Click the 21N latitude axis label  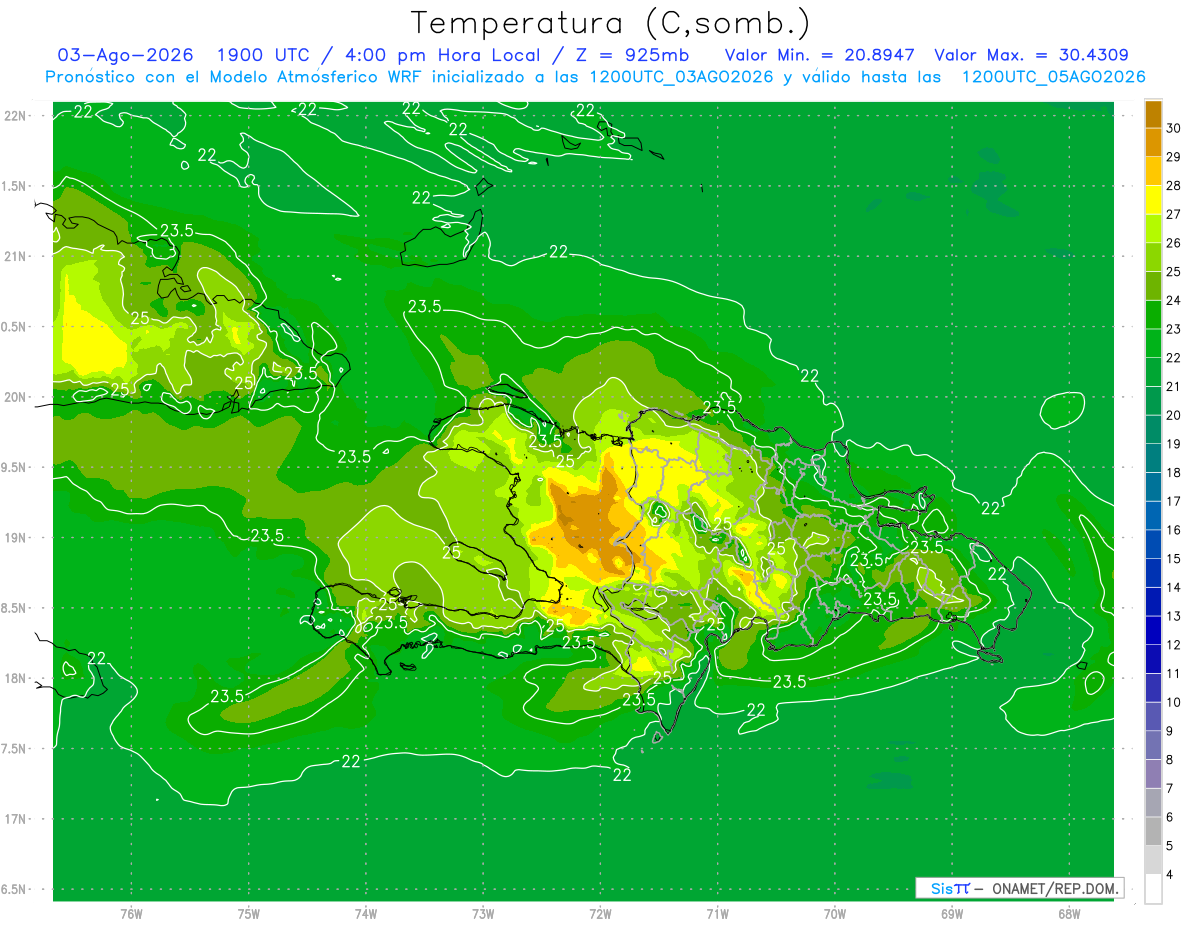[14, 256]
